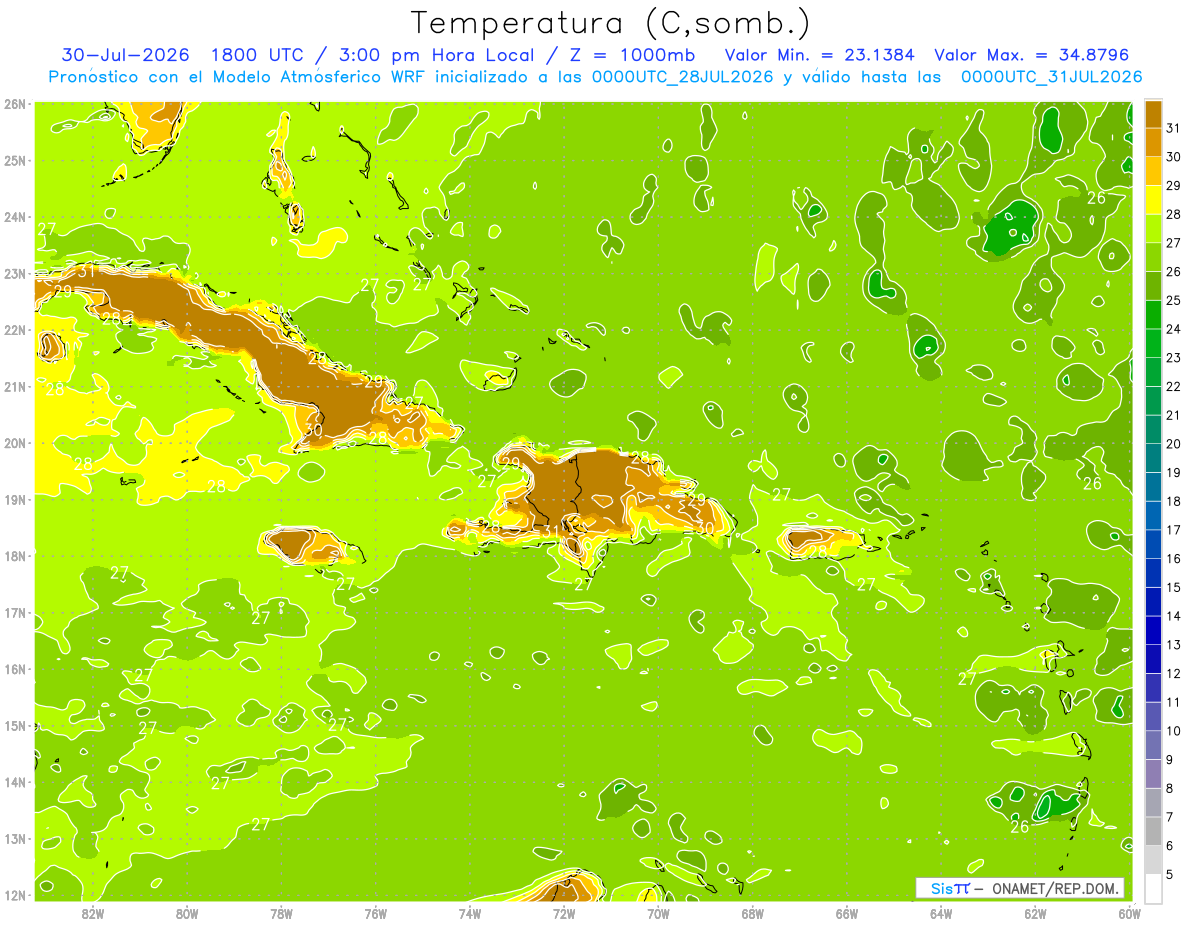Click the "22" label on the color bar legend
Screen dimensions: 1200x927
1174,386
